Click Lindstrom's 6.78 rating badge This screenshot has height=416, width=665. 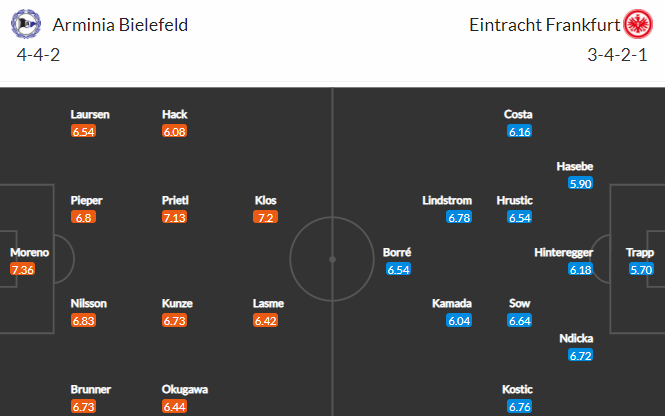(x=459, y=217)
